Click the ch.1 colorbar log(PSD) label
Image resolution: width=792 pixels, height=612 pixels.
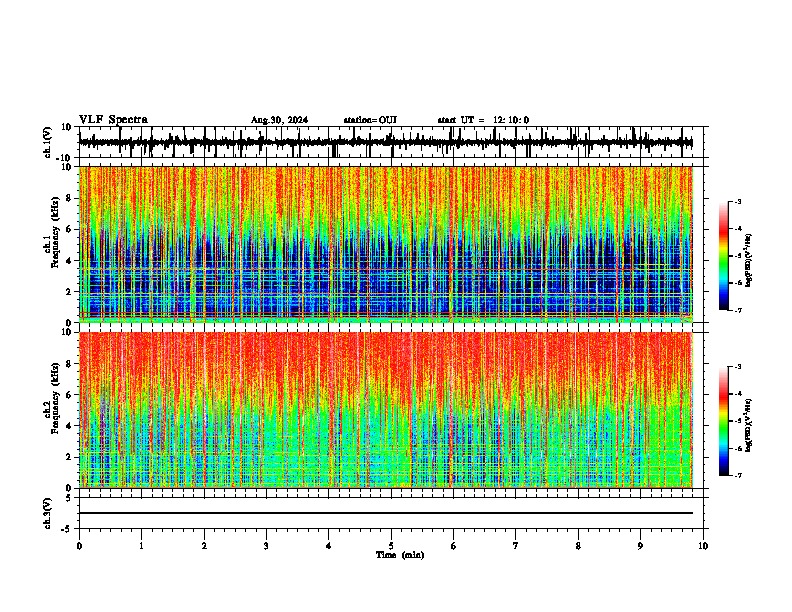(x=749, y=260)
